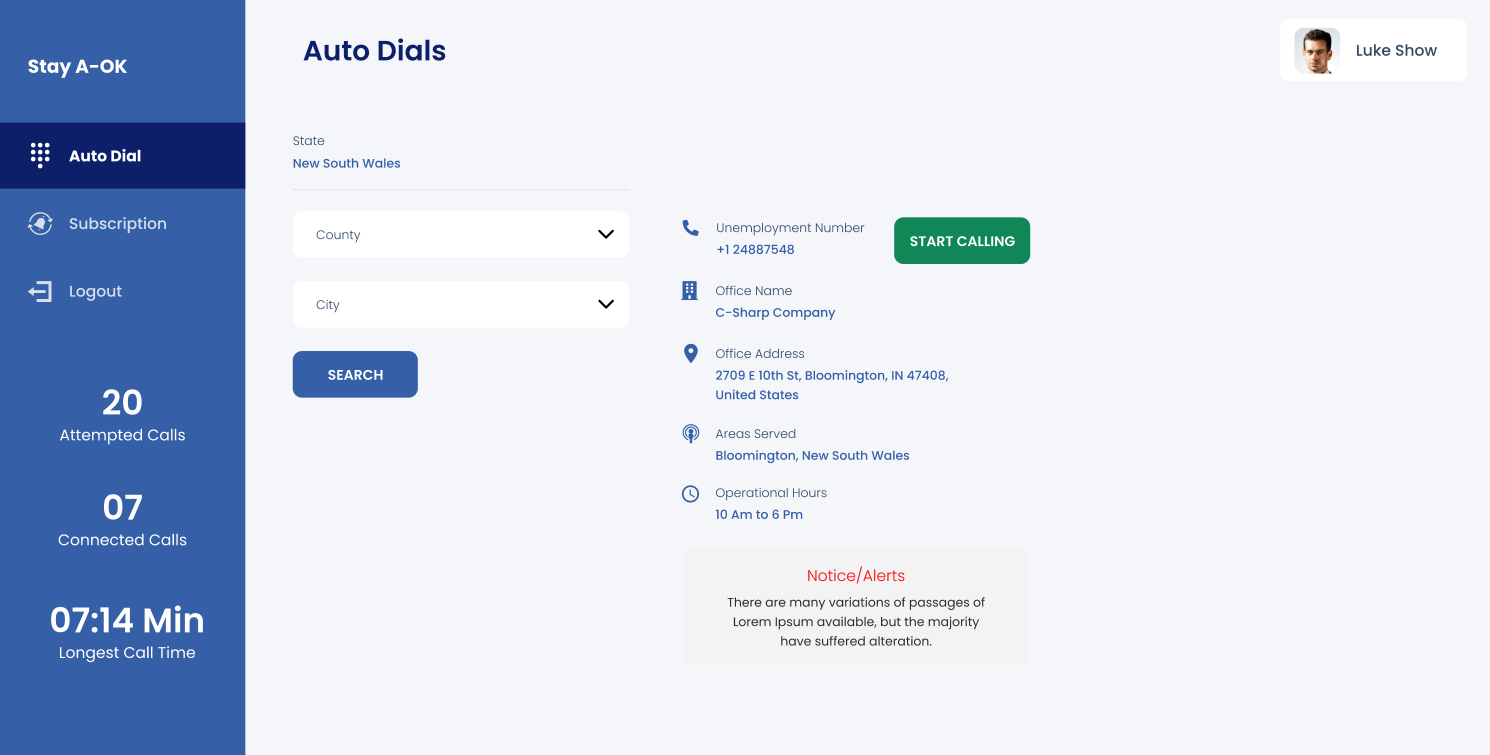Image resolution: width=1490 pixels, height=755 pixels.
Task: Click the Subscription sidebar icon
Action: (40, 223)
